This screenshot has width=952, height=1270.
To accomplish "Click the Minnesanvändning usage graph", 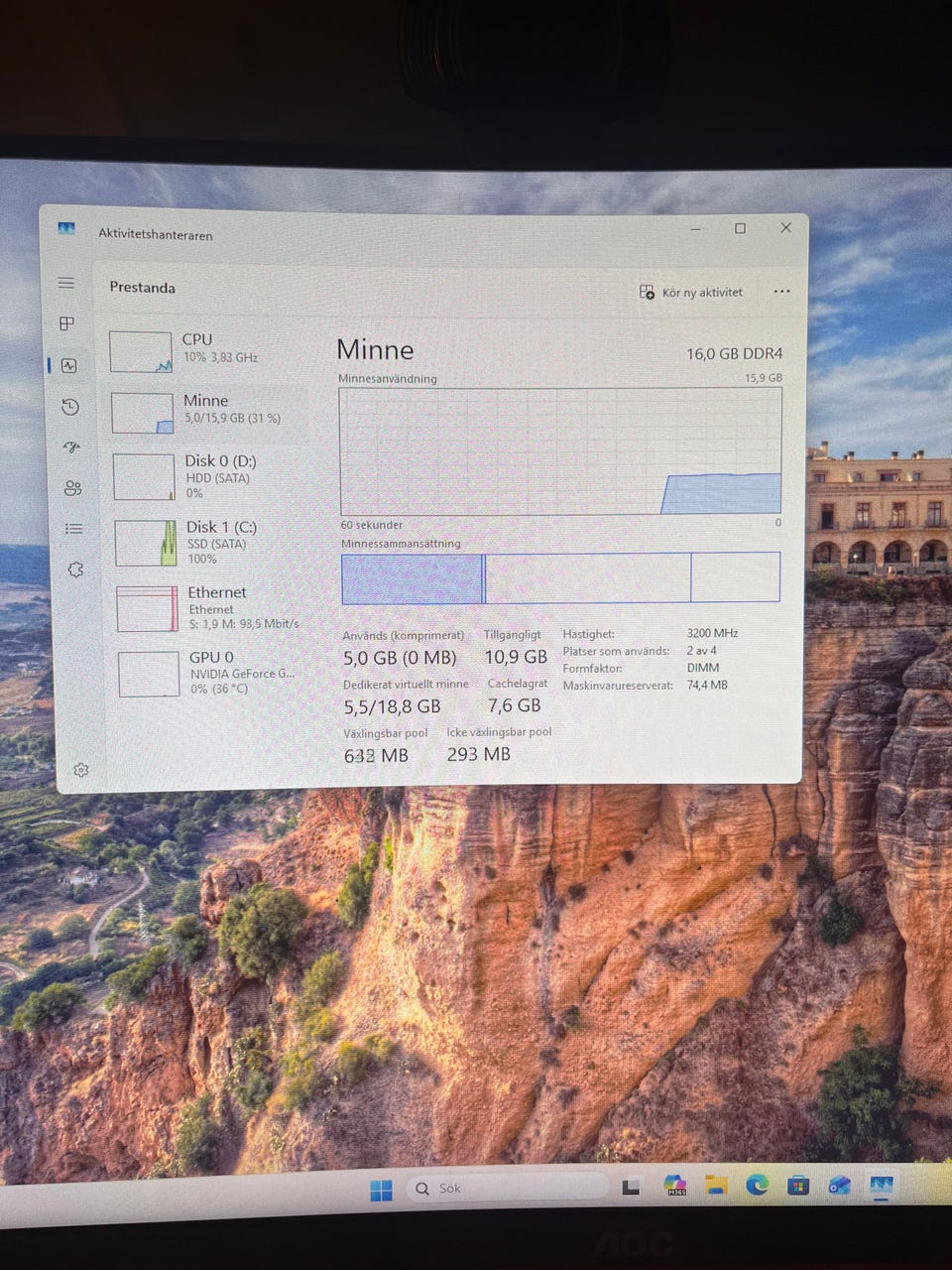I will point(560,450).
